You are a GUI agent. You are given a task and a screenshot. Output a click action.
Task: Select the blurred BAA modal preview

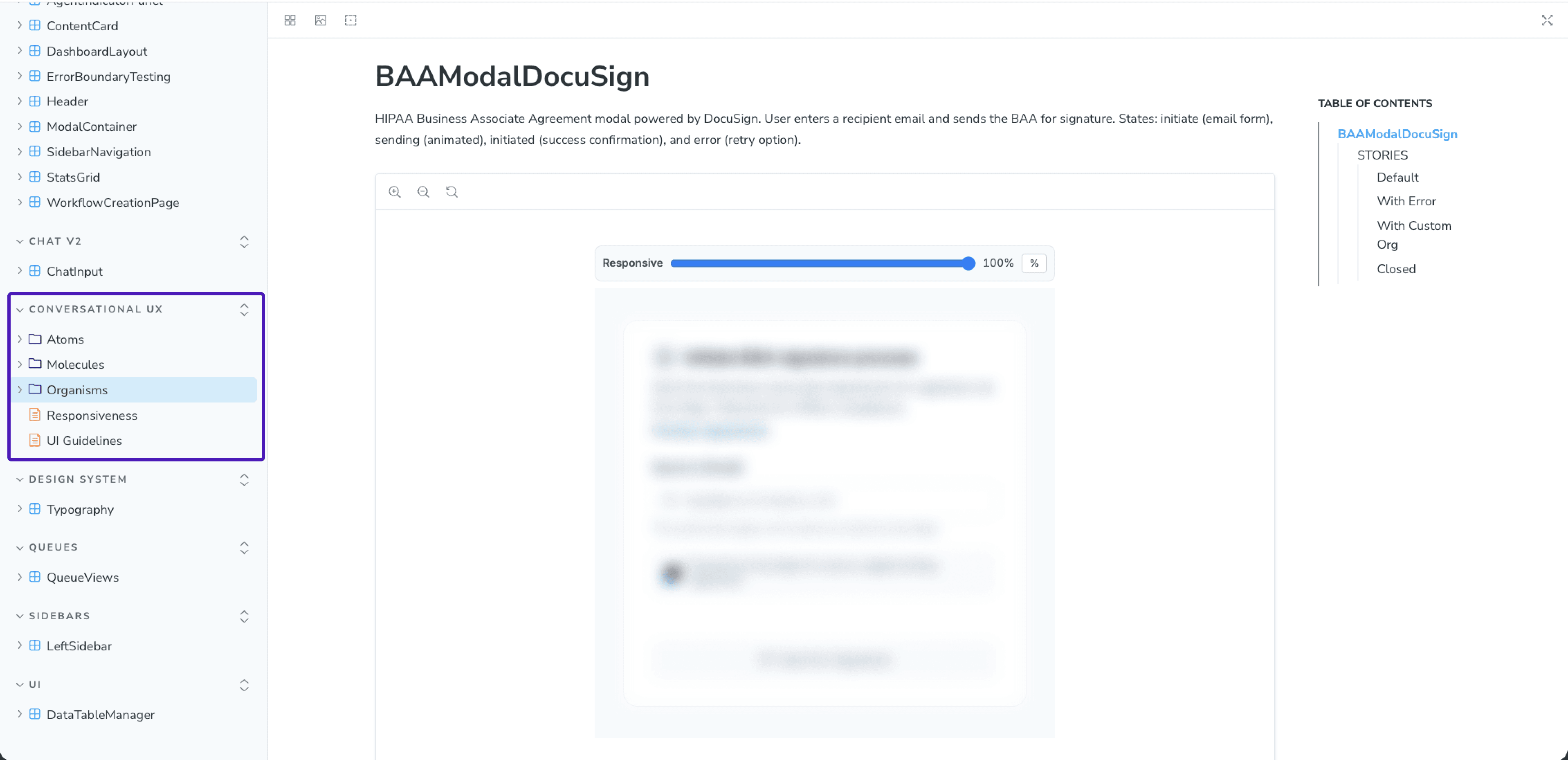[x=824, y=513]
